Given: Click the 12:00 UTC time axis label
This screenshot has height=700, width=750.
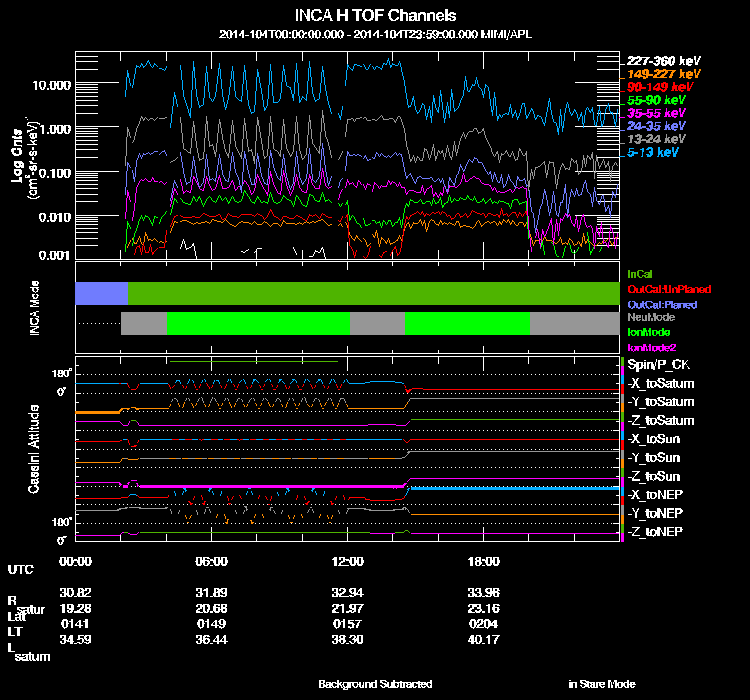Looking at the screenshot, I should [x=347, y=561].
